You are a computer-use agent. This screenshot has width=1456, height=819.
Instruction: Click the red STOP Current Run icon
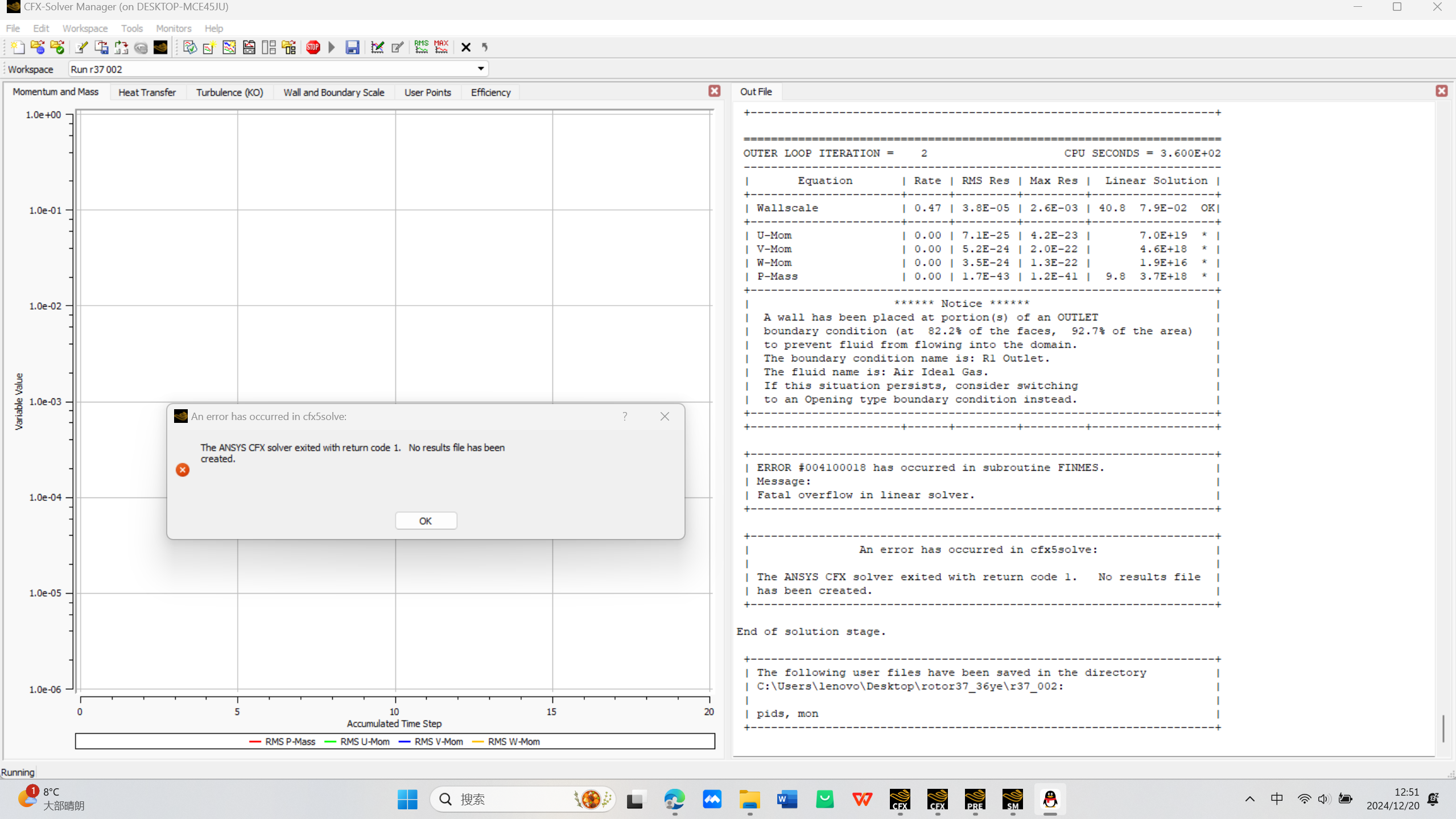pyautogui.click(x=313, y=47)
